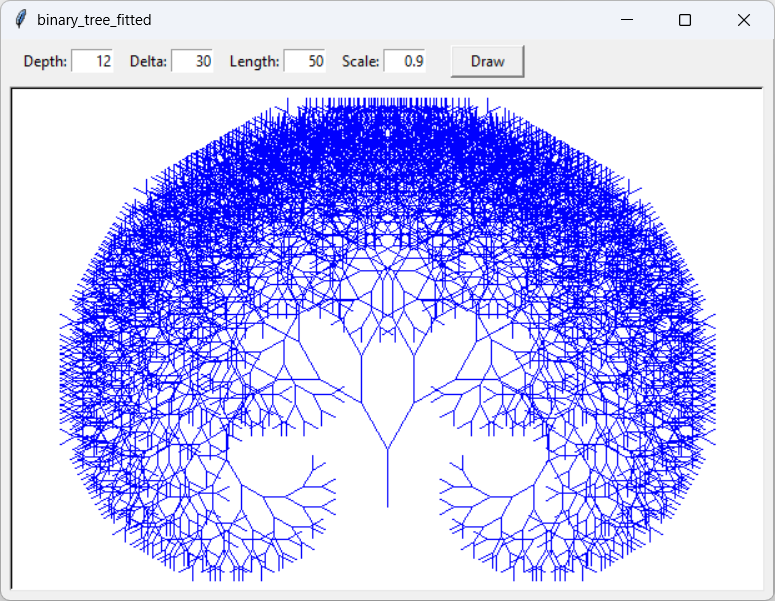Maximize the binary_tree_fitted window
Image resolution: width=775 pixels, height=601 pixels.
point(685,20)
